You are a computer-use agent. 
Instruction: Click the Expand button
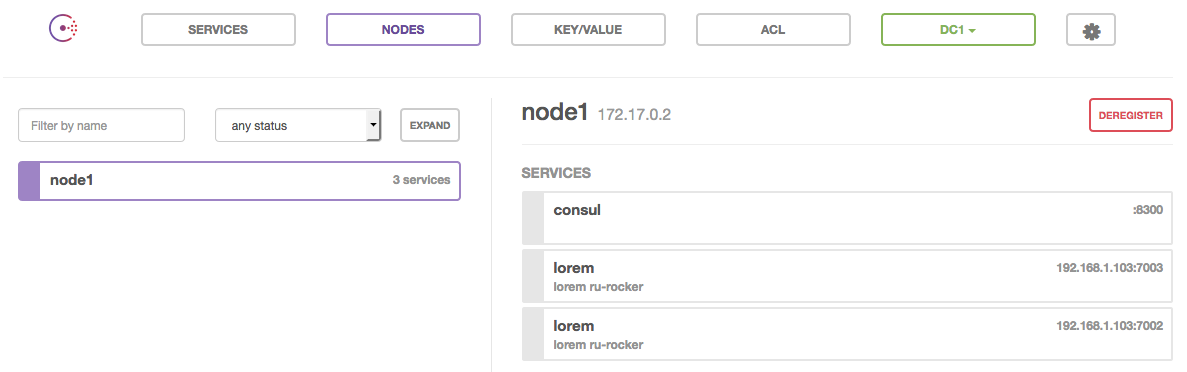coord(430,125)
